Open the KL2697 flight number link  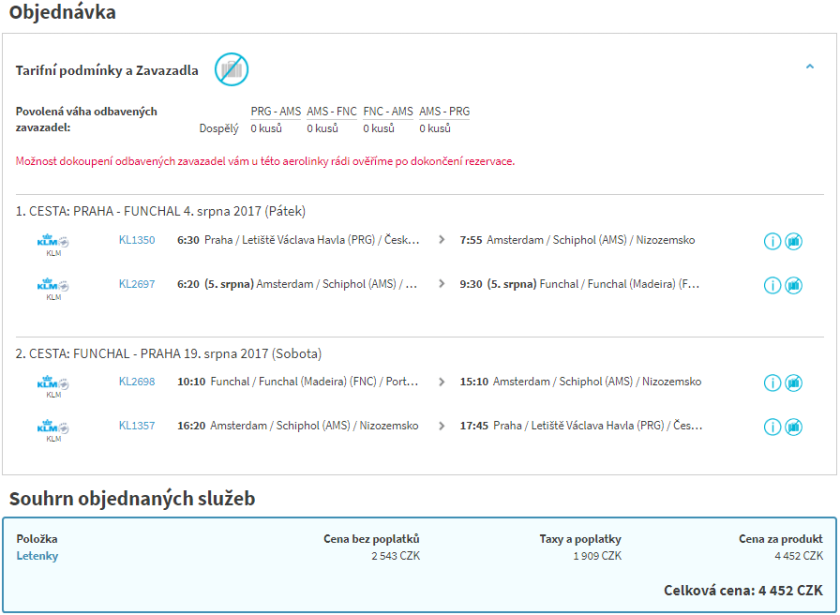137,284
